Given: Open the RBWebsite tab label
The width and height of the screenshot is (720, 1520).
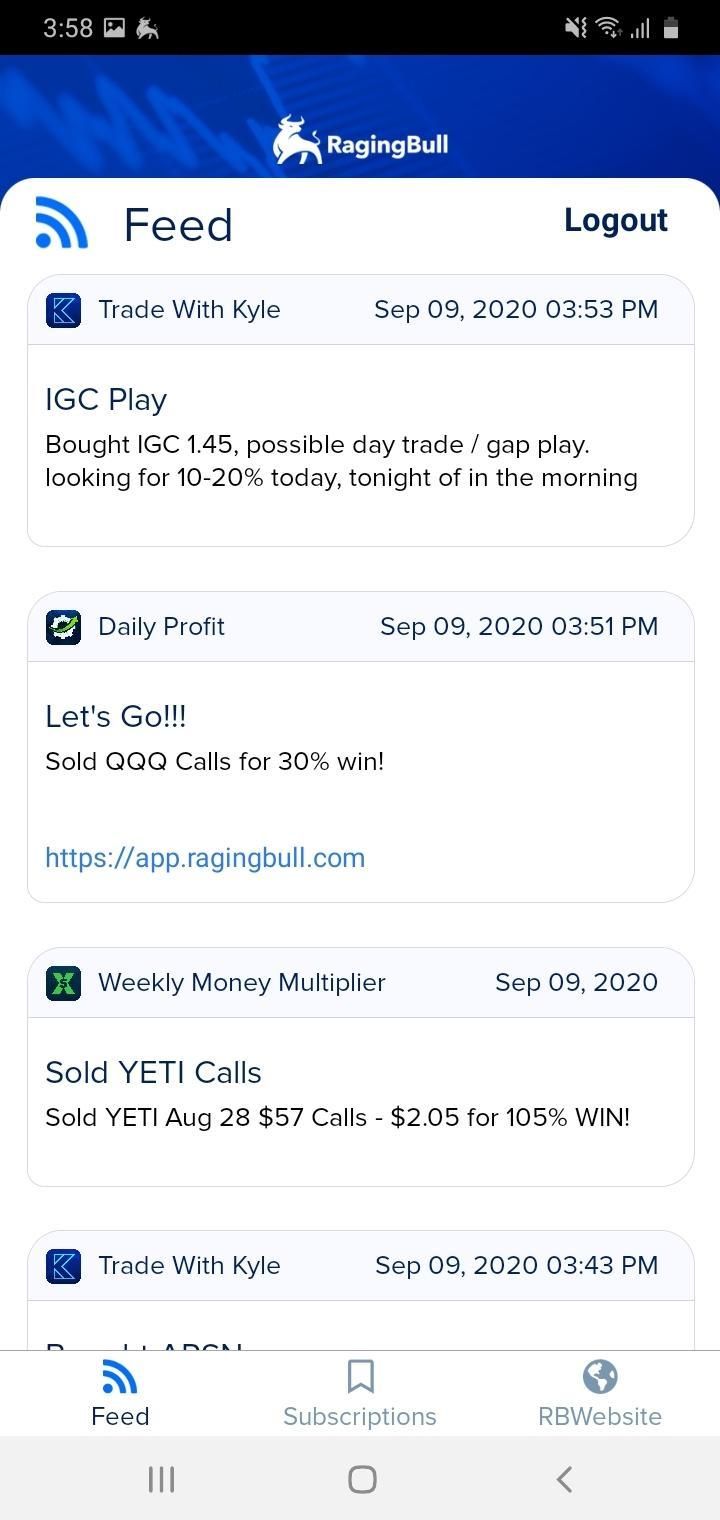Looking at the screenshot, I should (600, 1416).
